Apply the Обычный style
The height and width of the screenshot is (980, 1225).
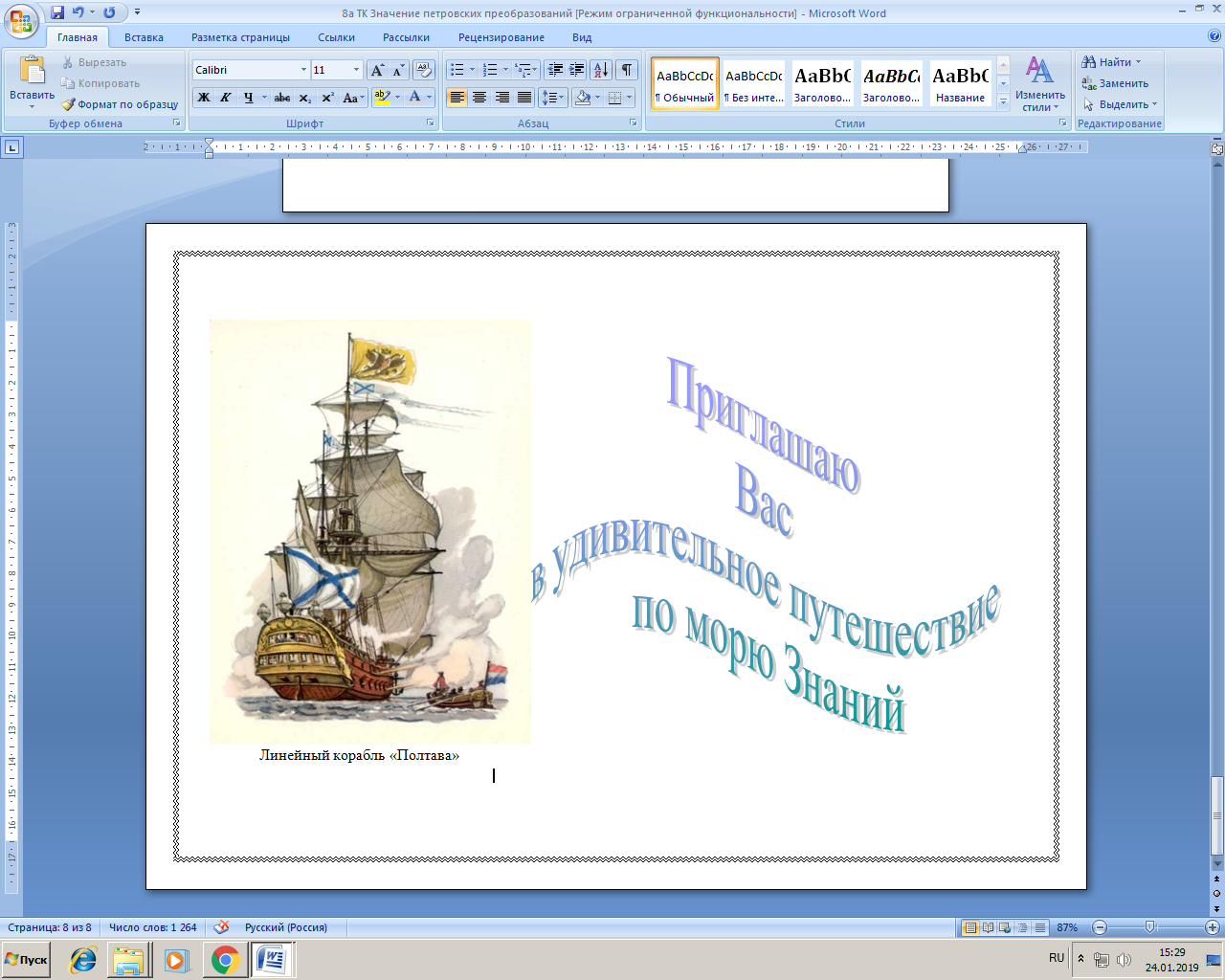click(x=685, y=84)
